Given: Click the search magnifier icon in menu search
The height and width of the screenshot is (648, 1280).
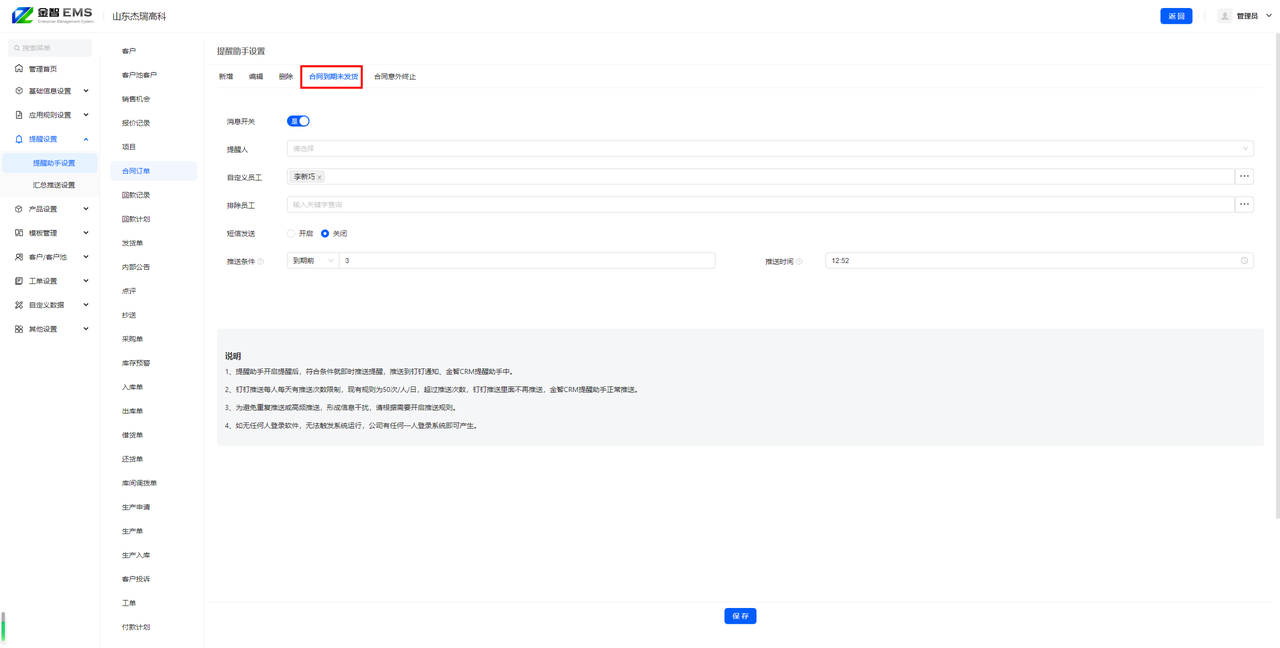Looking at the screenshot, I should point(17,48).
